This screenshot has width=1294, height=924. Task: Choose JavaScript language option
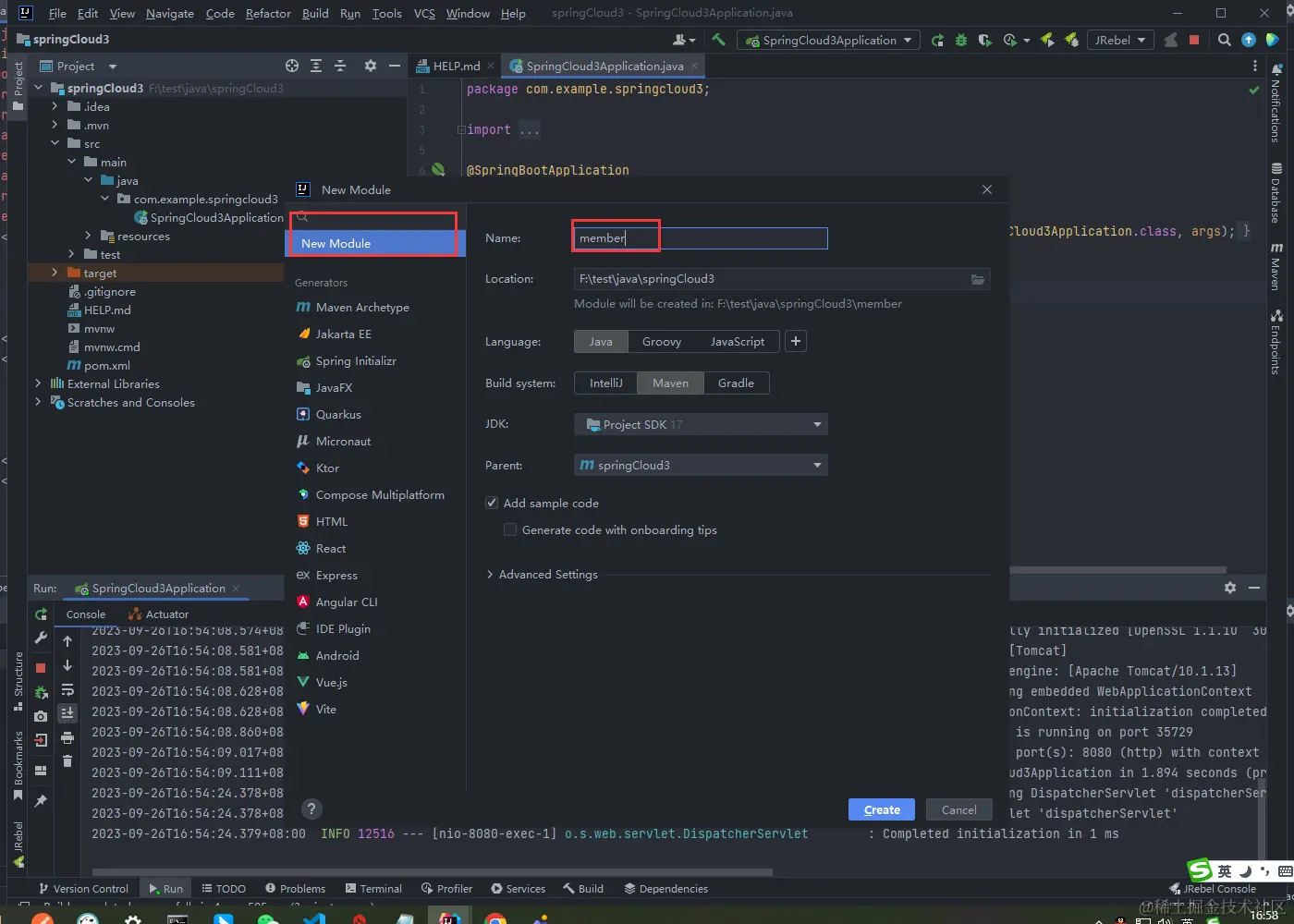[738, 342]
